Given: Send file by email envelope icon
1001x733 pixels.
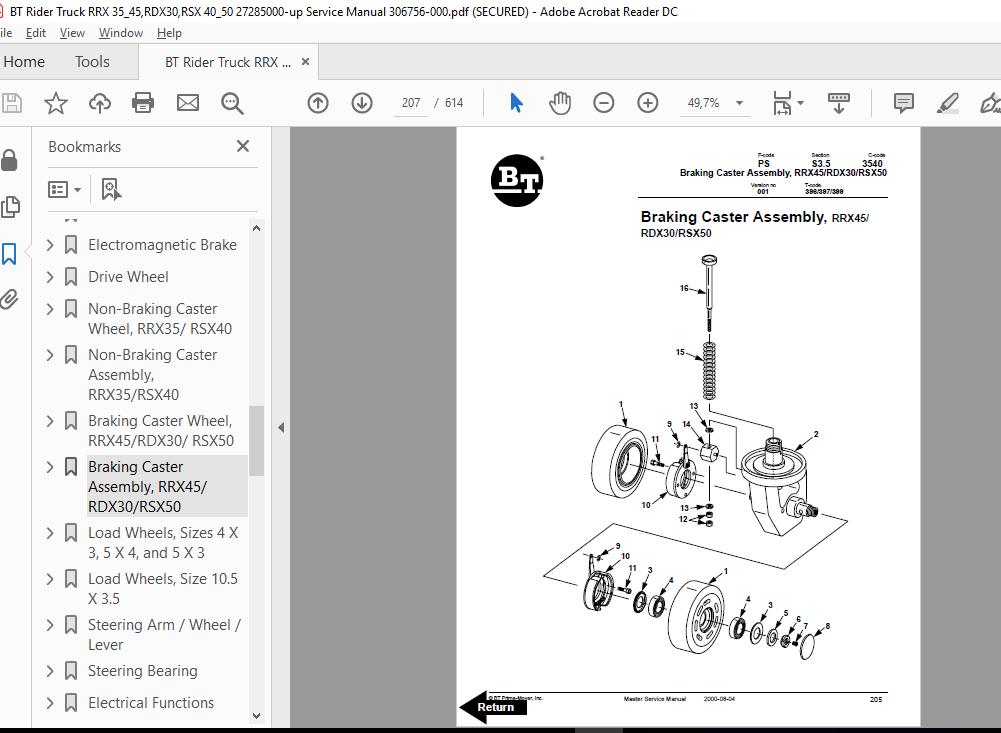Looking at the screenshot, I should click(188, 103).
